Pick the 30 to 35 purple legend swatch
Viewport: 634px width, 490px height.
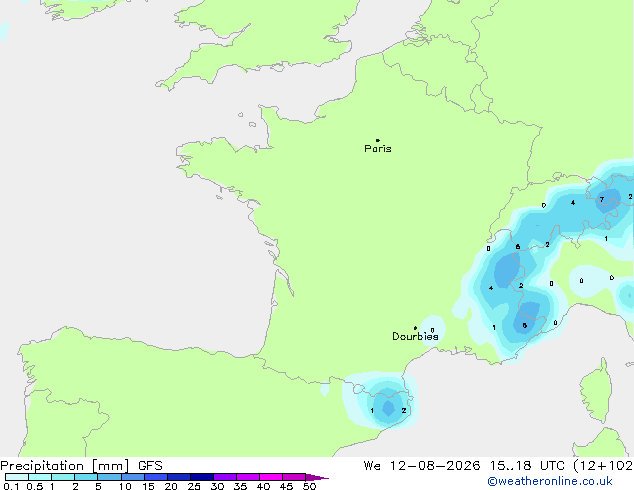[225, 477]
